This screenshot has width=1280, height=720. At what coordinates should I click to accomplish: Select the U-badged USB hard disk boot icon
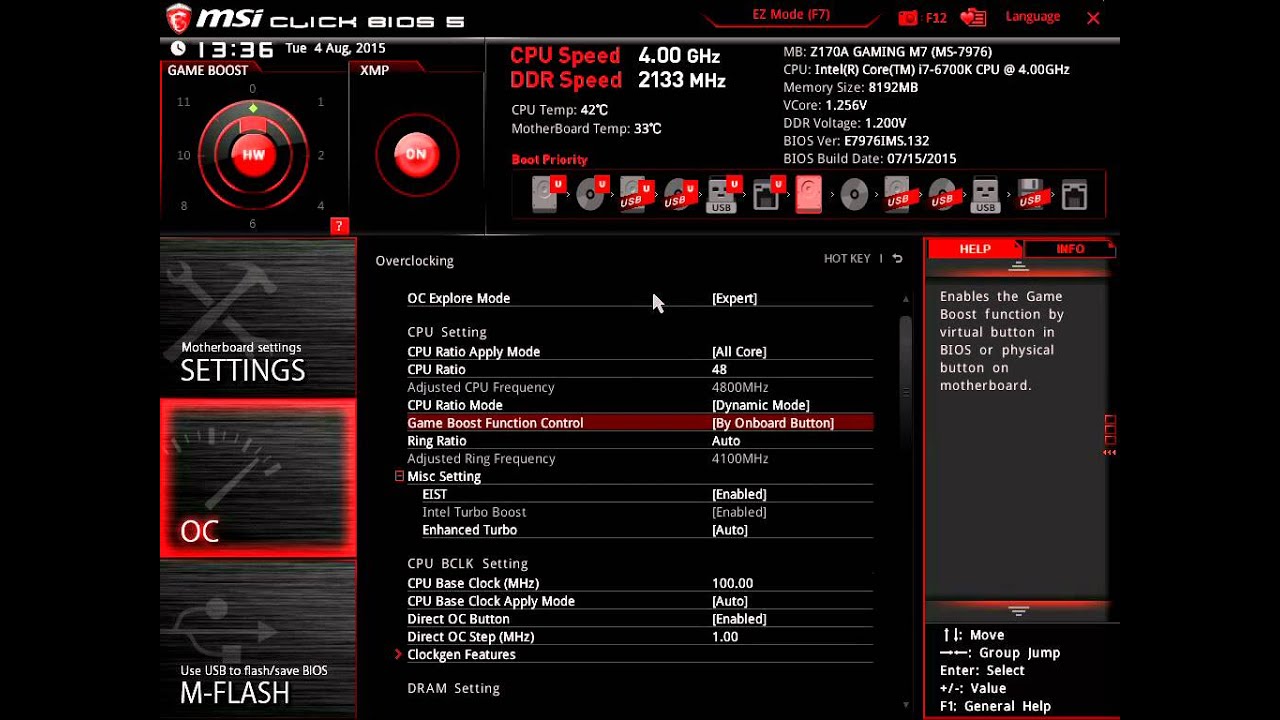[x=635, y=193]
